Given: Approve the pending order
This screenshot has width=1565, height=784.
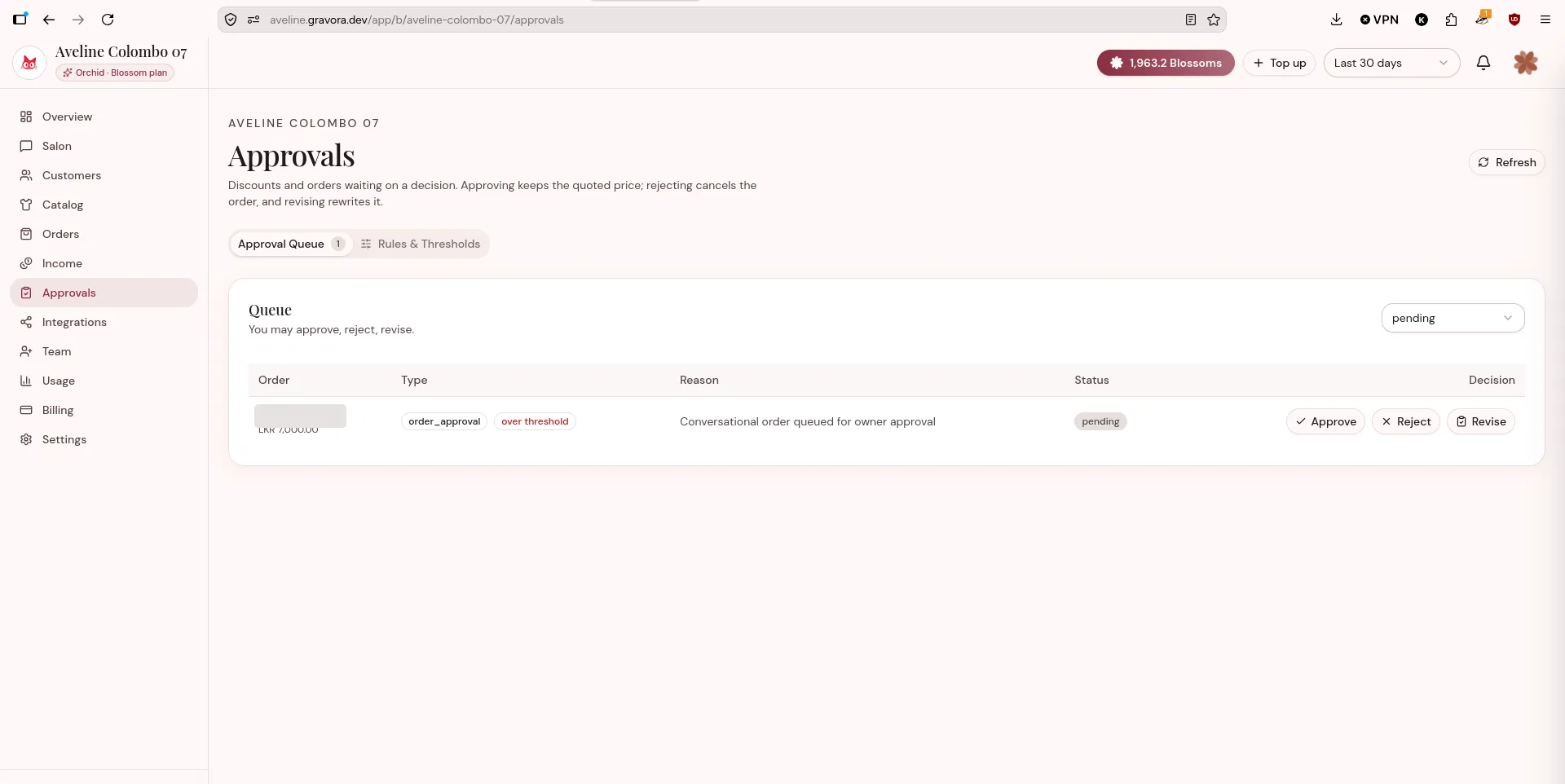Looking at the screenshot, I should (x=1325, y=421).
